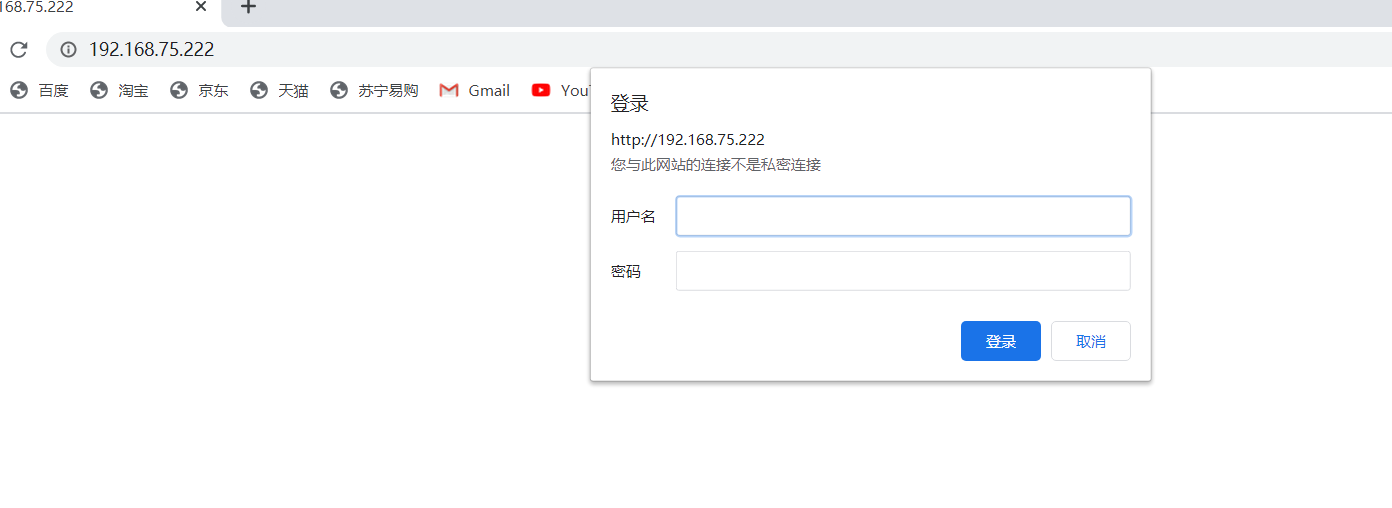Select the 168.75.222 tab title
This screenshot has height=508, width=1392.
point(37,7)
